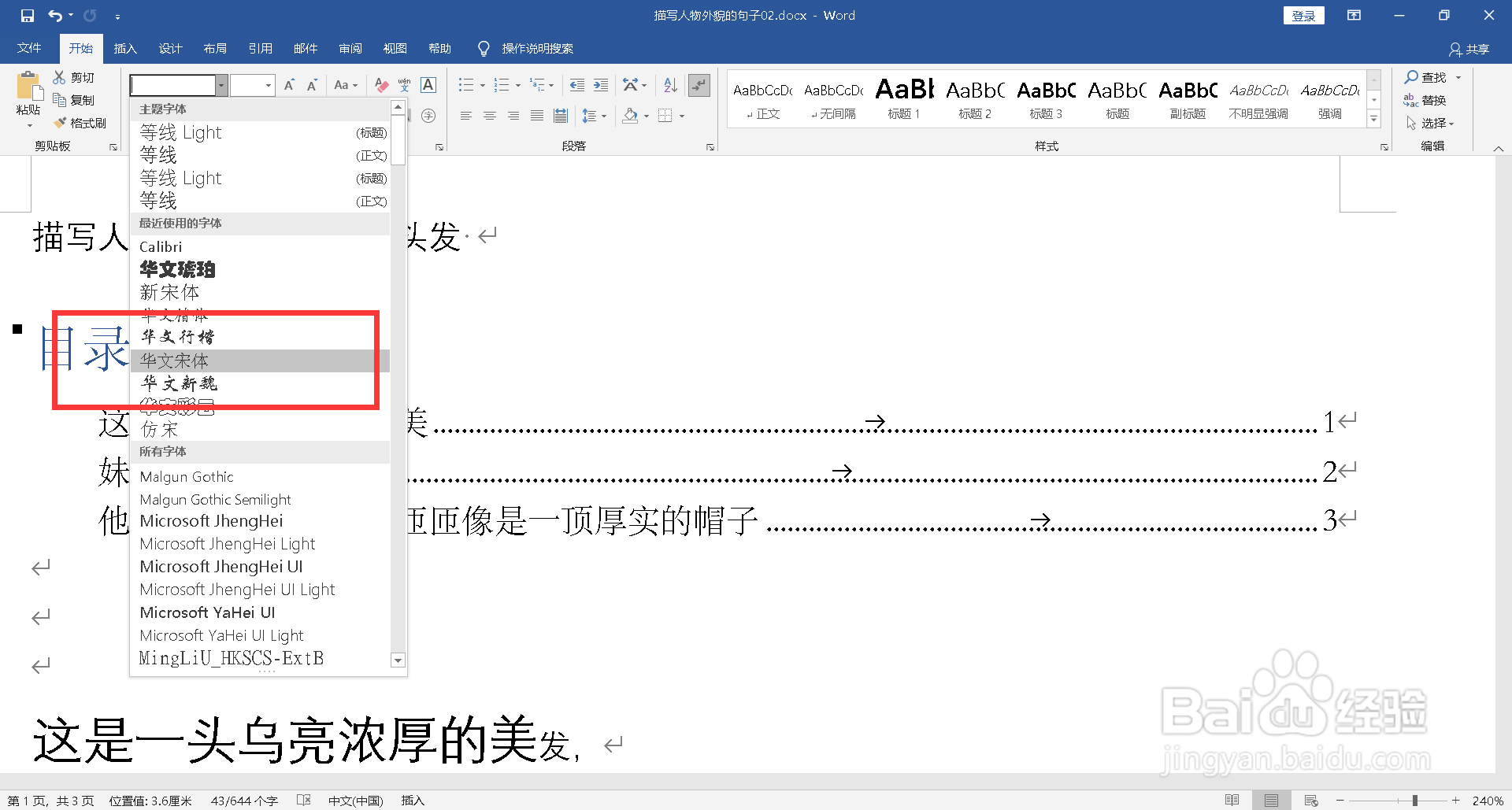Activate the 格式刷 format painter
Screen dimensions: 1512x810
(80, 123)
